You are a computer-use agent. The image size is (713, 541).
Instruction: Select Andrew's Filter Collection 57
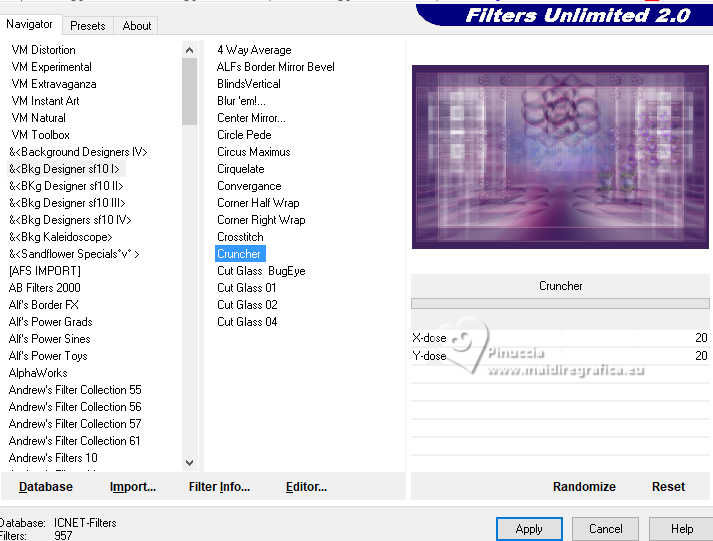click(x=75, y=424)
